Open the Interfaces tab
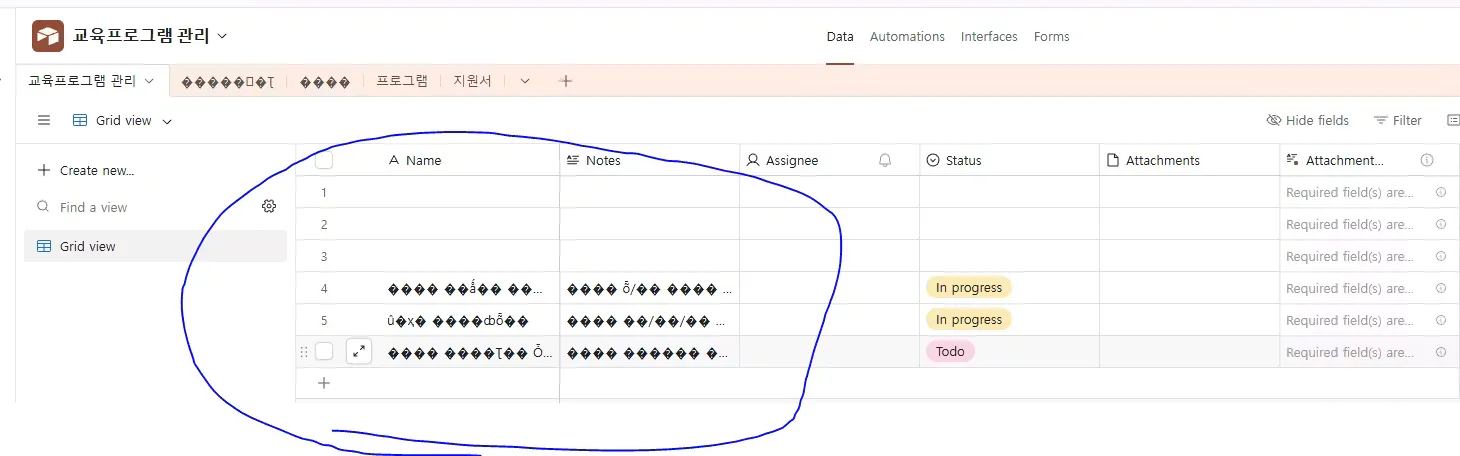This screenshot has width=1460, height=456. tap(989, 36)
